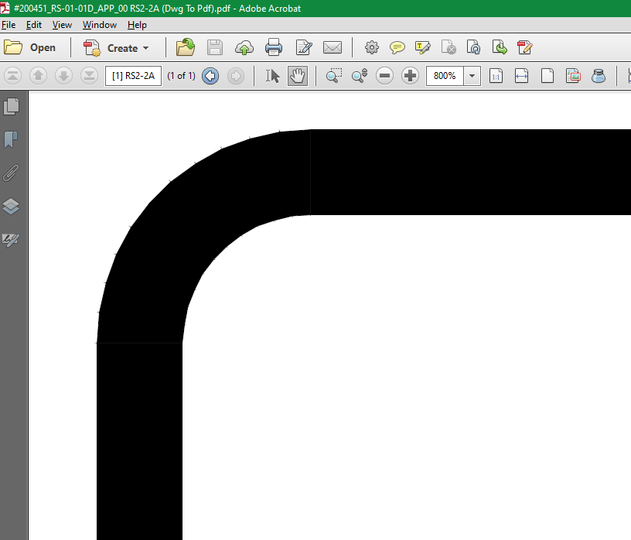Click the Print icon
Screen dimensions: 631x540
point(274,47)
